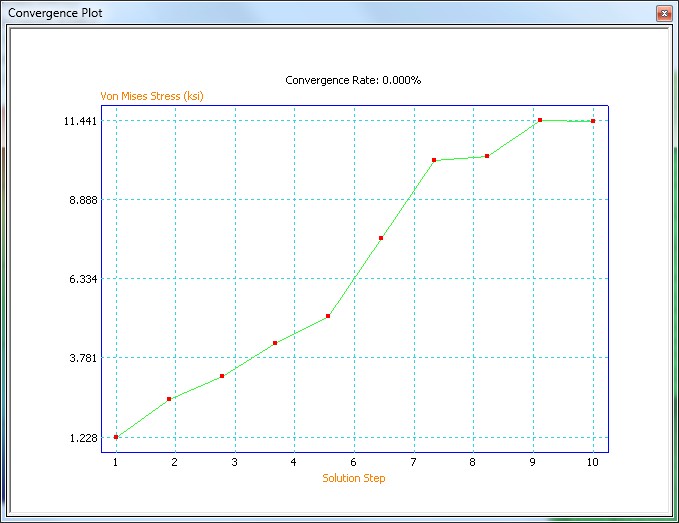Click the Convergence Plot window title
The image size is (679, 523).
(x=55, y=13)
